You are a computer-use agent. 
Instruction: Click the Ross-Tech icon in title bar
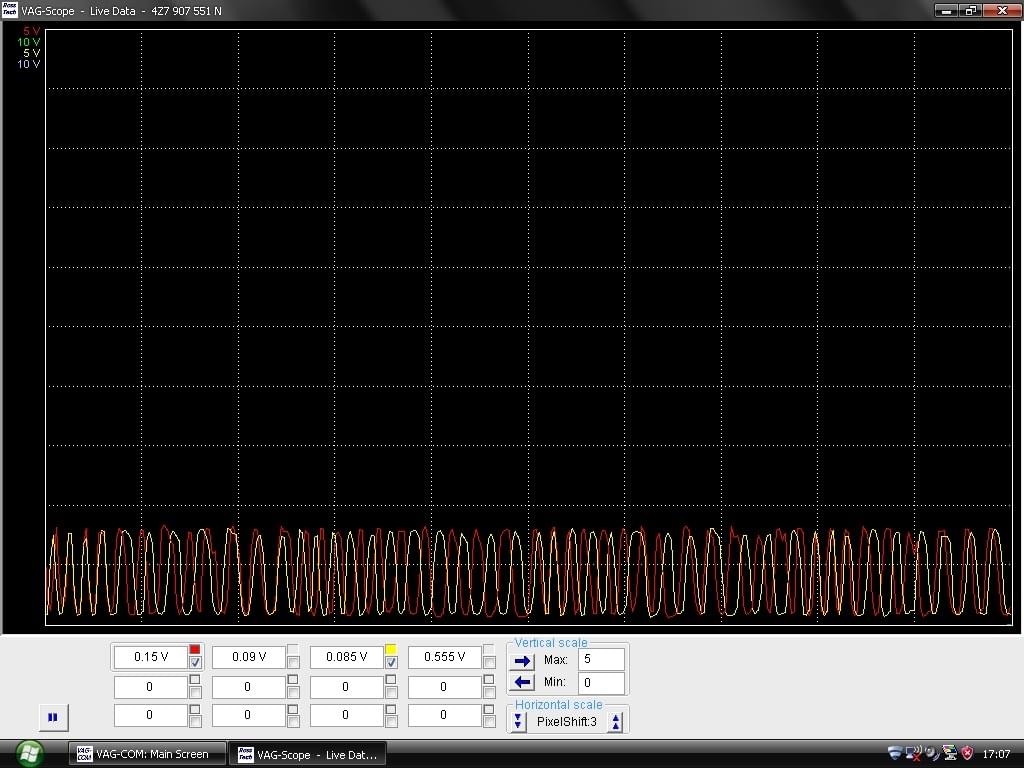click(x=10, y=10)
